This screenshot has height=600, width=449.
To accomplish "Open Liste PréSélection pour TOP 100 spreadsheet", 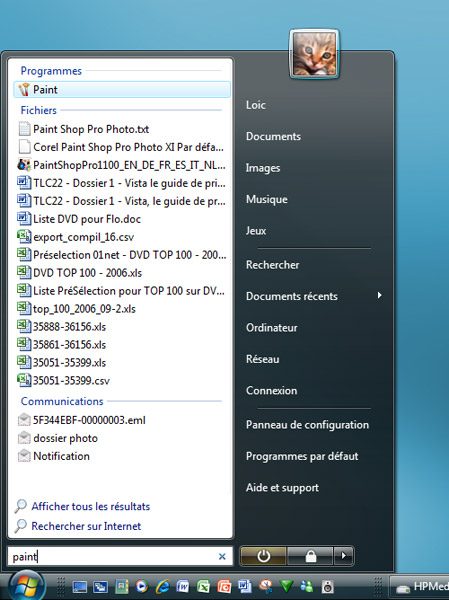I will pos(121,291).
